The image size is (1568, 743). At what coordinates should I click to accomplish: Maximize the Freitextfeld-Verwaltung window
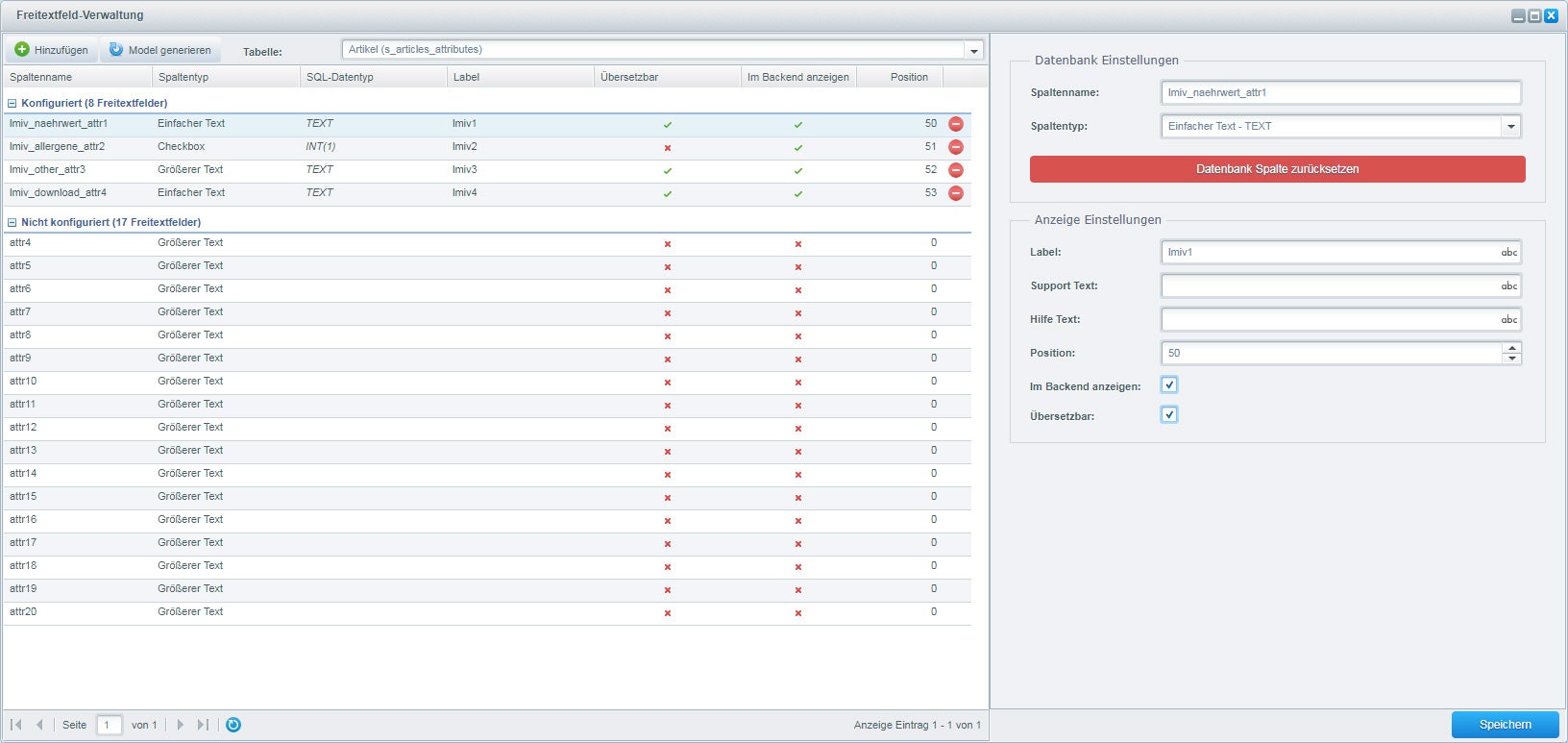1534,15
